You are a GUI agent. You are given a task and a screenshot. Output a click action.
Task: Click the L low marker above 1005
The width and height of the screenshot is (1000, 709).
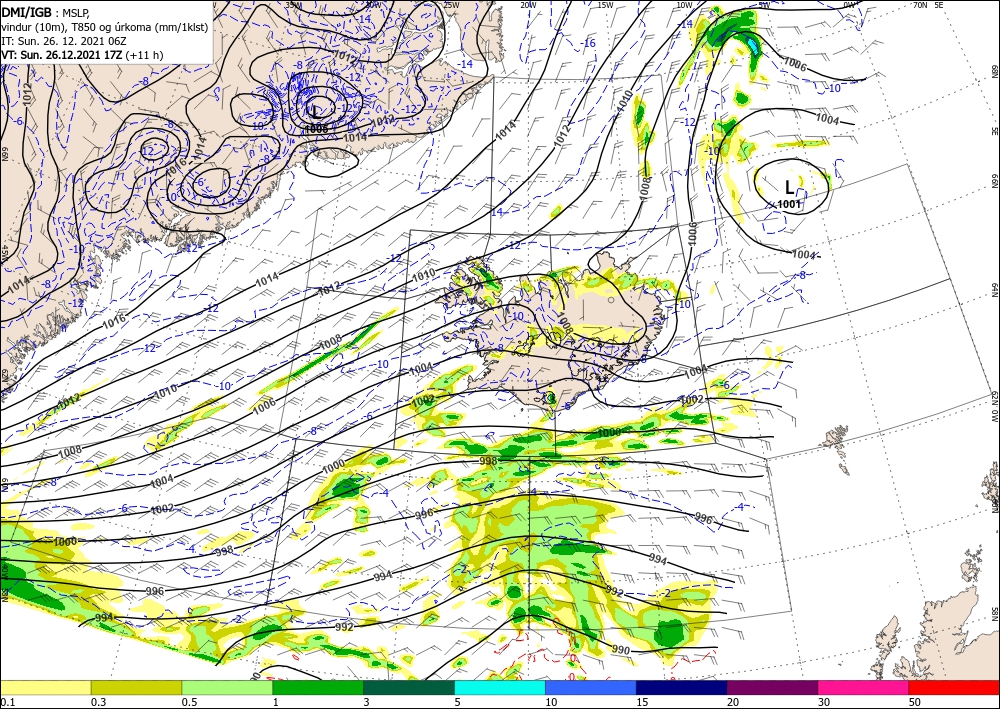[x=316, y=112]
